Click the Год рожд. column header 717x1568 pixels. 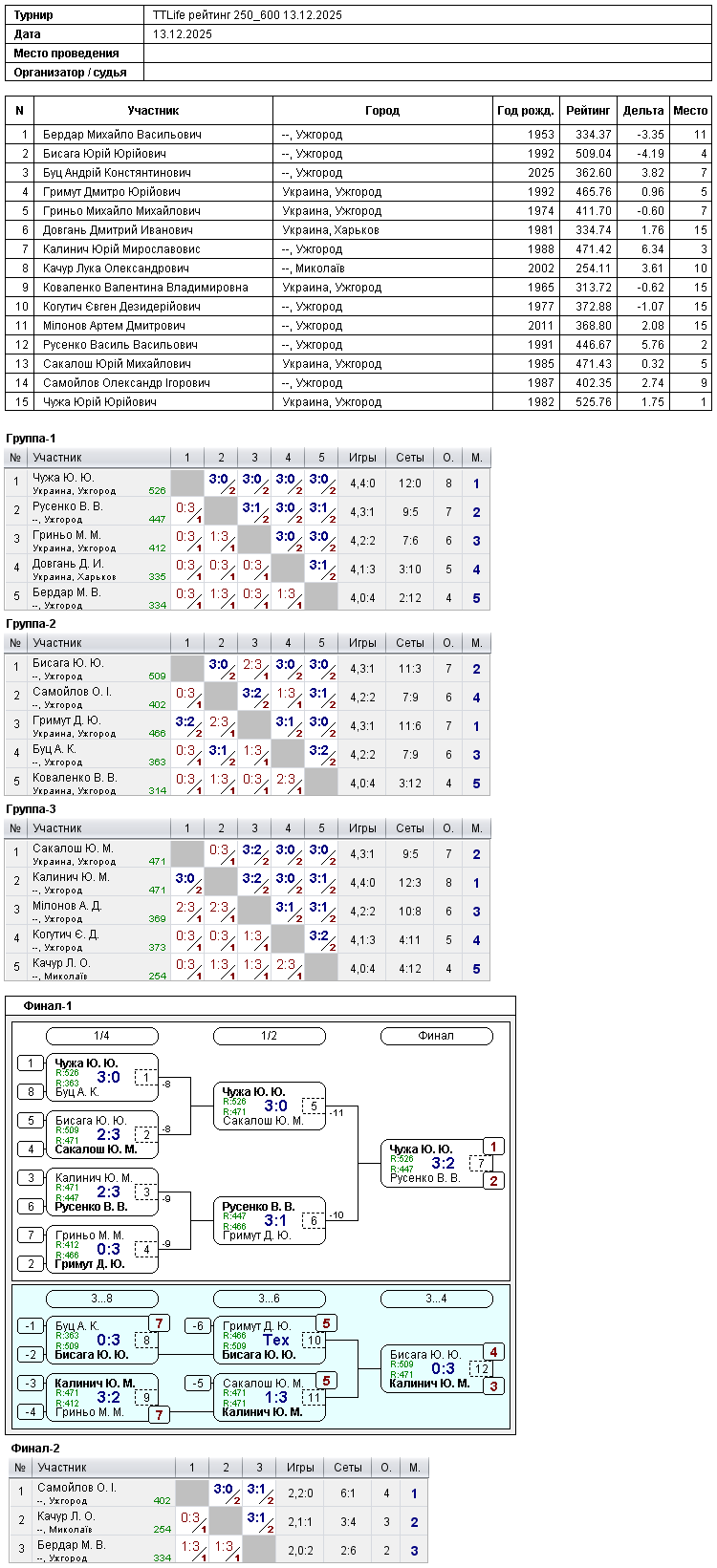(x=526, y=111)
